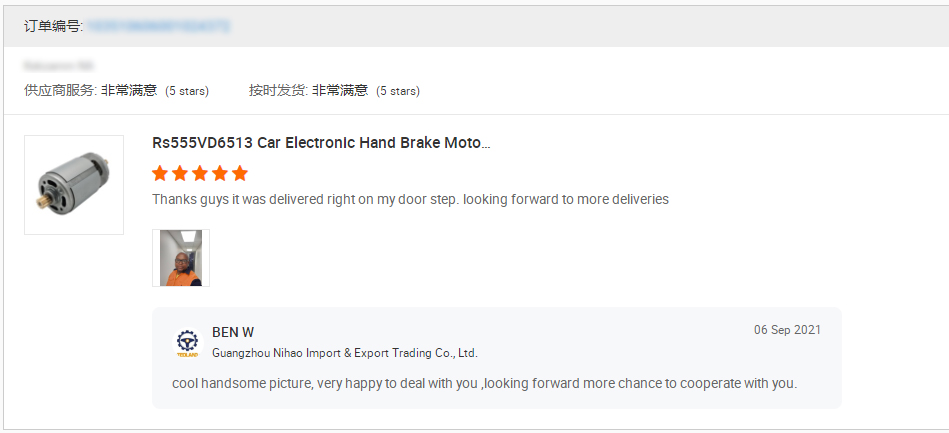Viewport: 949px width, 433px height.
Task: Enlarge the buyer's review photo
Action: [x=181, y=258]
